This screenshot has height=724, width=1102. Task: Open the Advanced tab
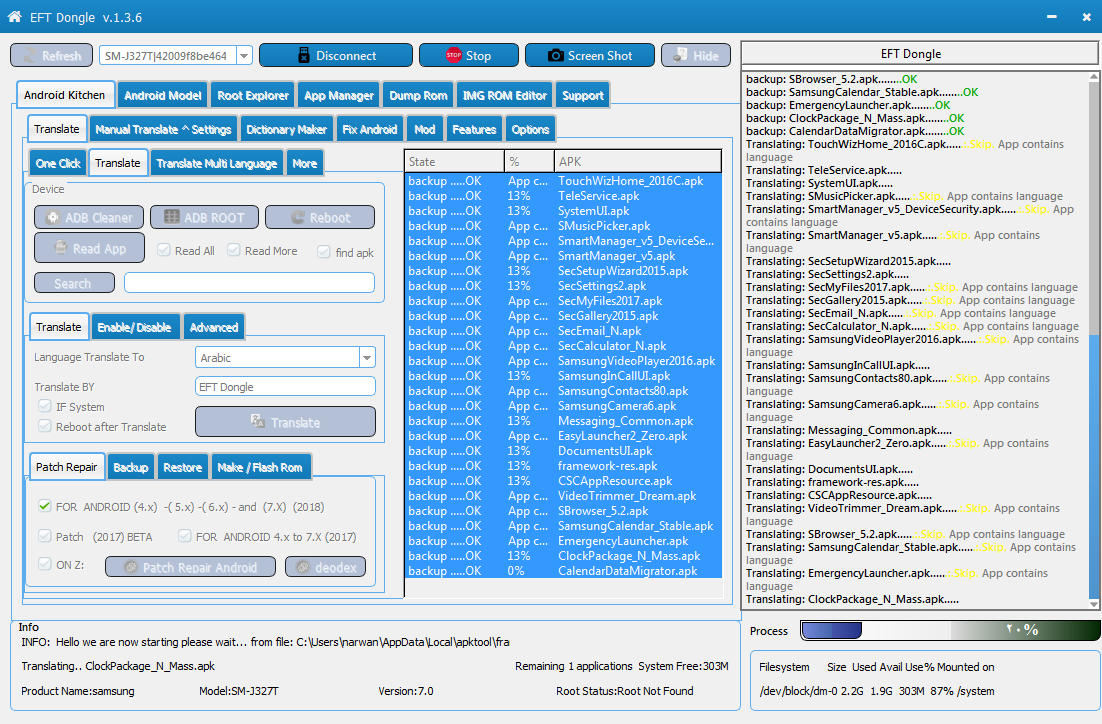coord(214,327)
